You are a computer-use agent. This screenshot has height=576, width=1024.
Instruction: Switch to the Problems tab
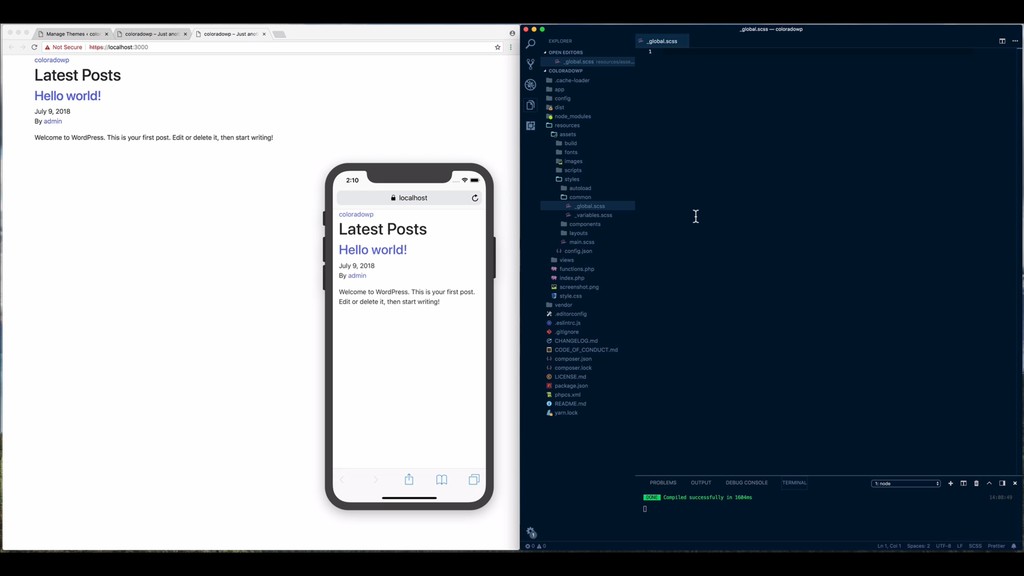663,483
